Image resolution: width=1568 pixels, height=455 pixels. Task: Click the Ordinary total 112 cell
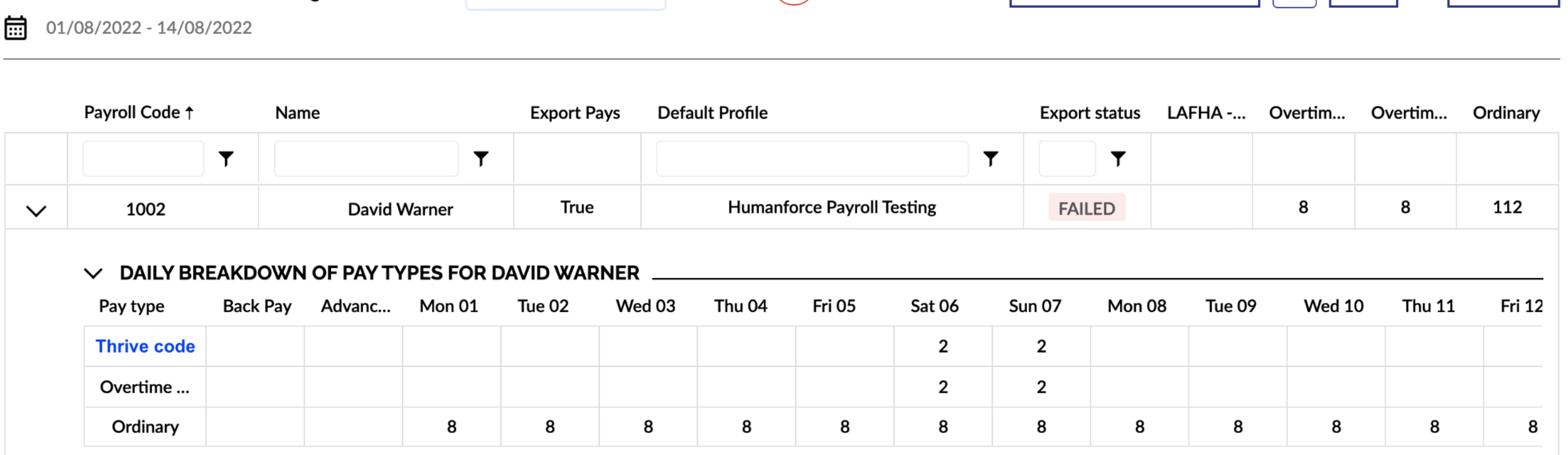[x=1507, y=207]
